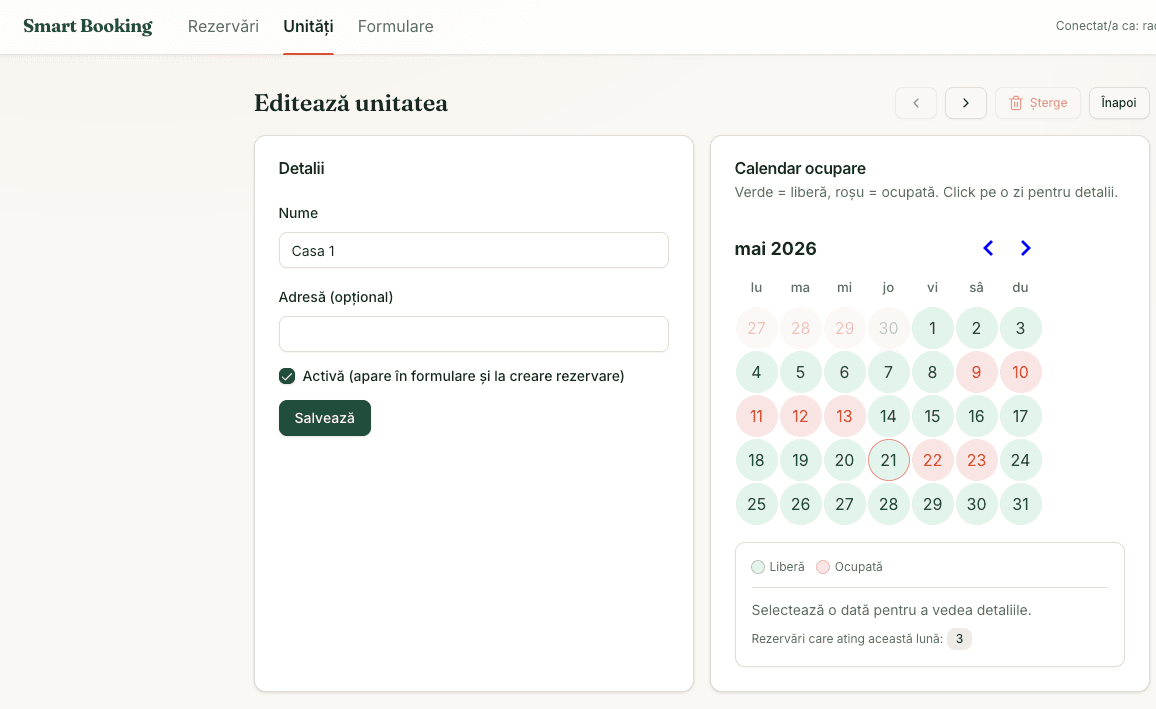Click the green Liberă legend swatch

coord(758,567)
